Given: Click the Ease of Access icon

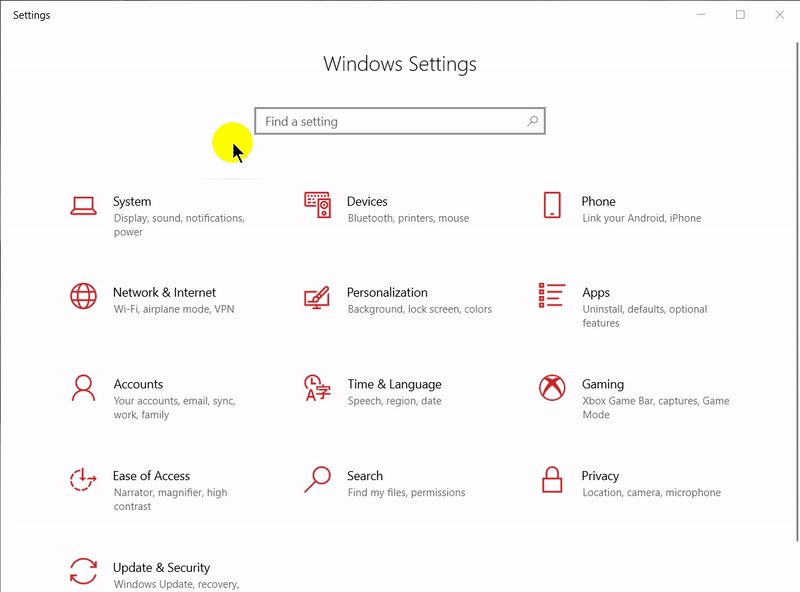Looking at the screenshot, I should click(83, 480).
